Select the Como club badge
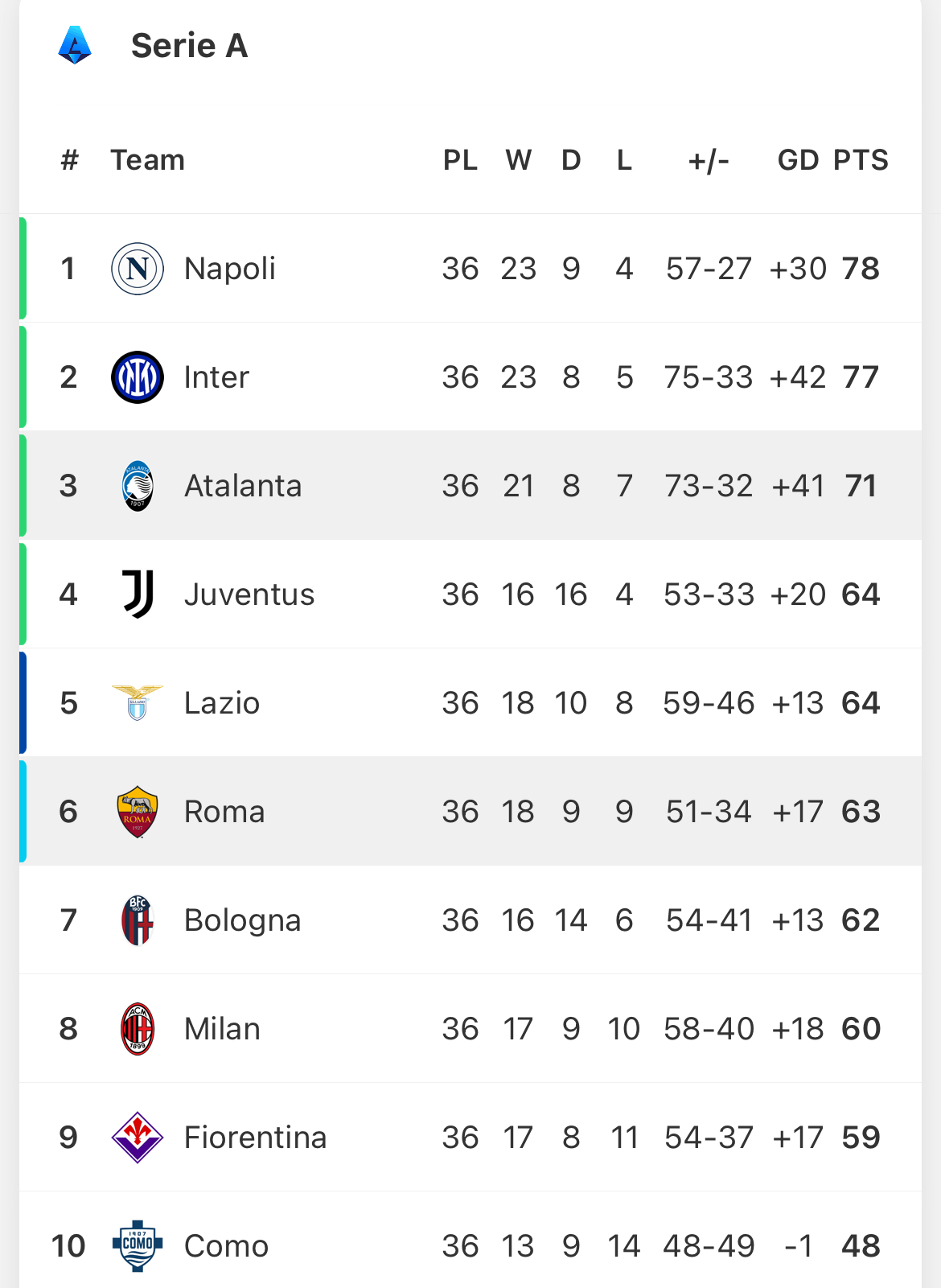 point(138,1246)
